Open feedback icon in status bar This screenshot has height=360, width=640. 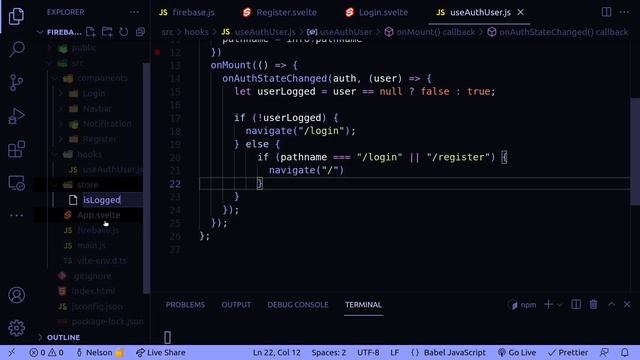[x=604, y=352]
